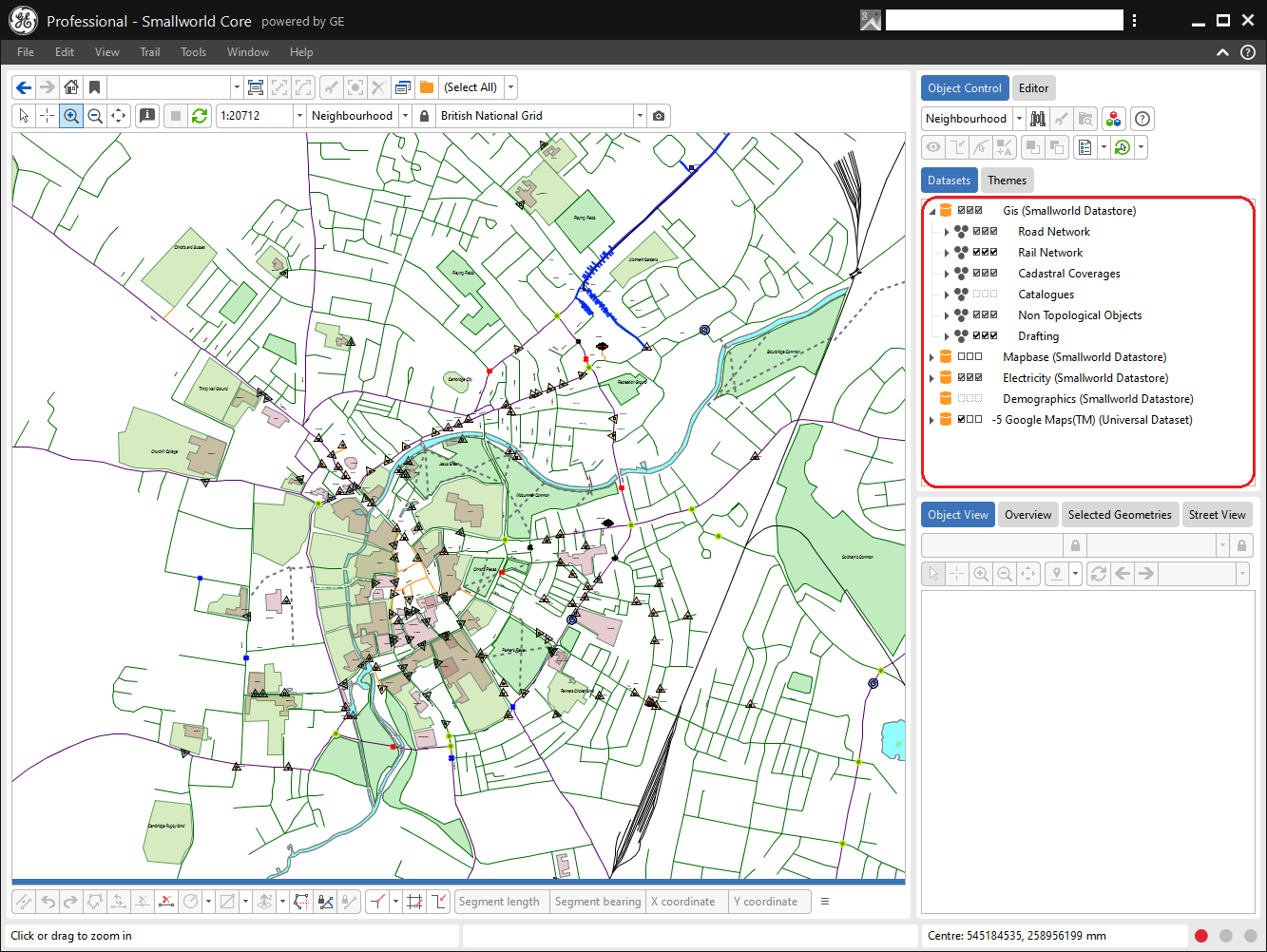This screenshot has height=952, width=1267.
Task: Collapse the Gis (Smallworld Datastore) node
Action: tap(932, 212)
